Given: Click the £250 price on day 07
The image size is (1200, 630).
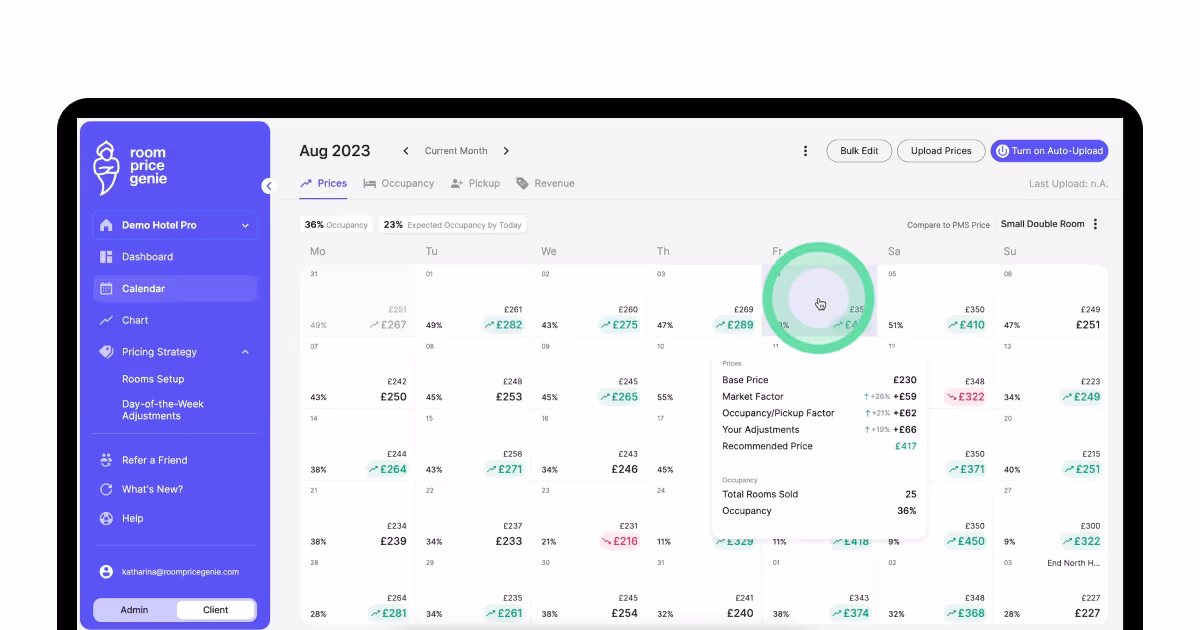Looking at the screenshot, I should [394, 397].
